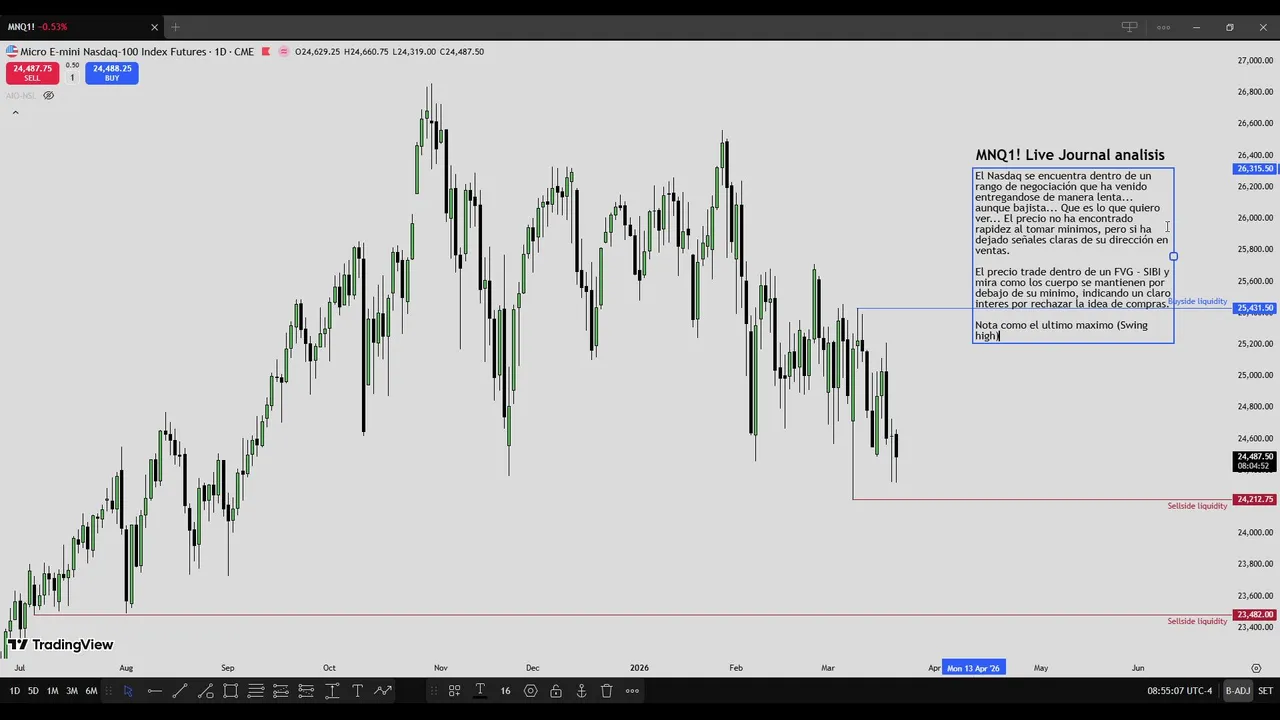Toggle B-ADJ back adjustment

pos(1238,691)
